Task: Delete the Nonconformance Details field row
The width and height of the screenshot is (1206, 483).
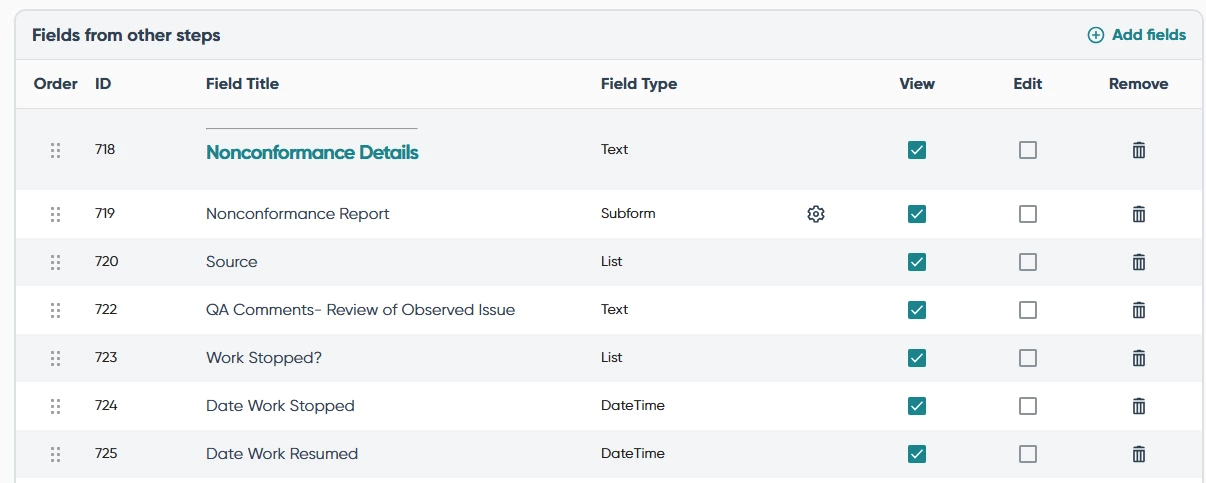Action: click(1138, 150)
